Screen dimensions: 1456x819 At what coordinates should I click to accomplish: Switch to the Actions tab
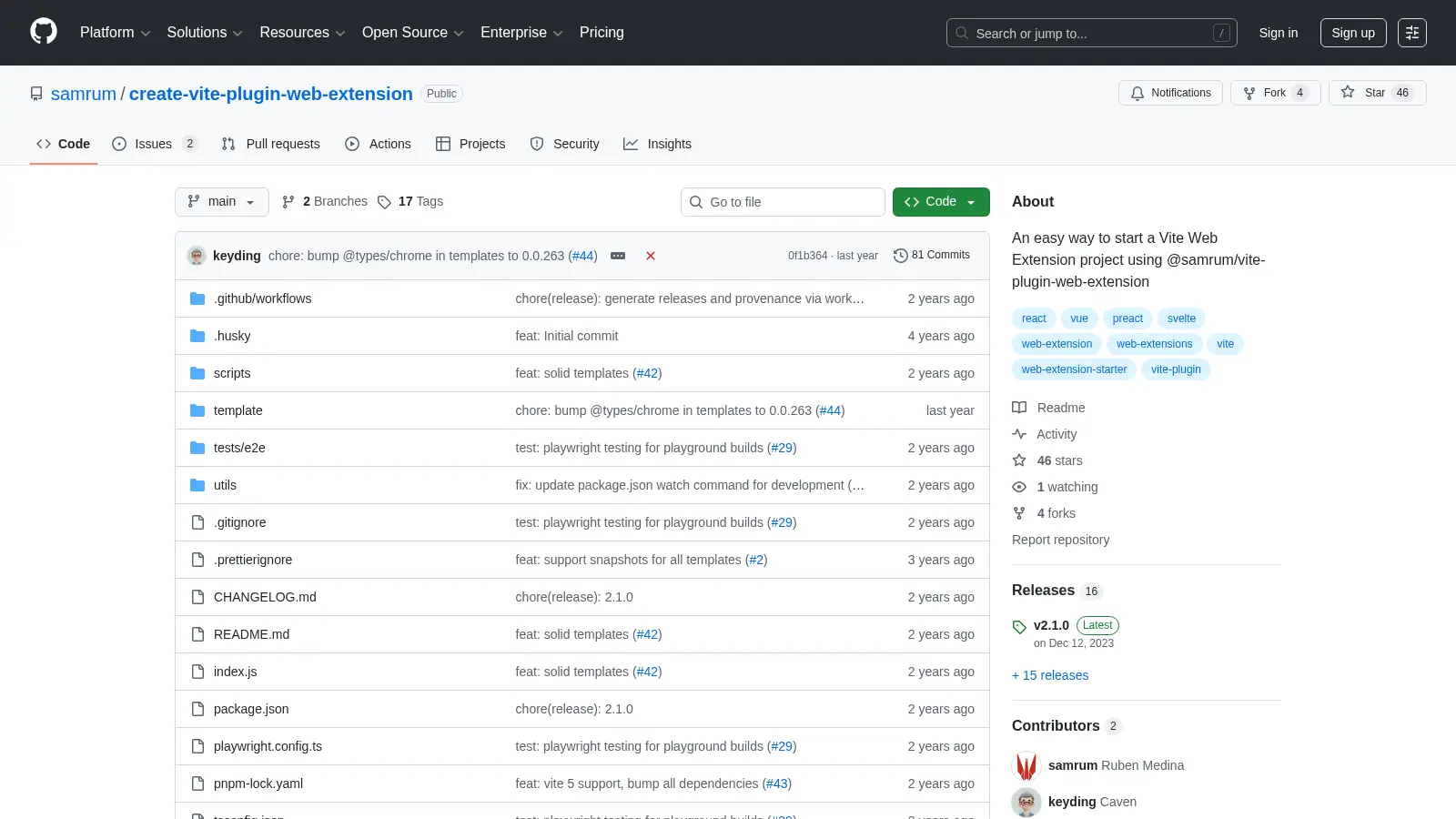pyautogui.click(x=378, y=144)
